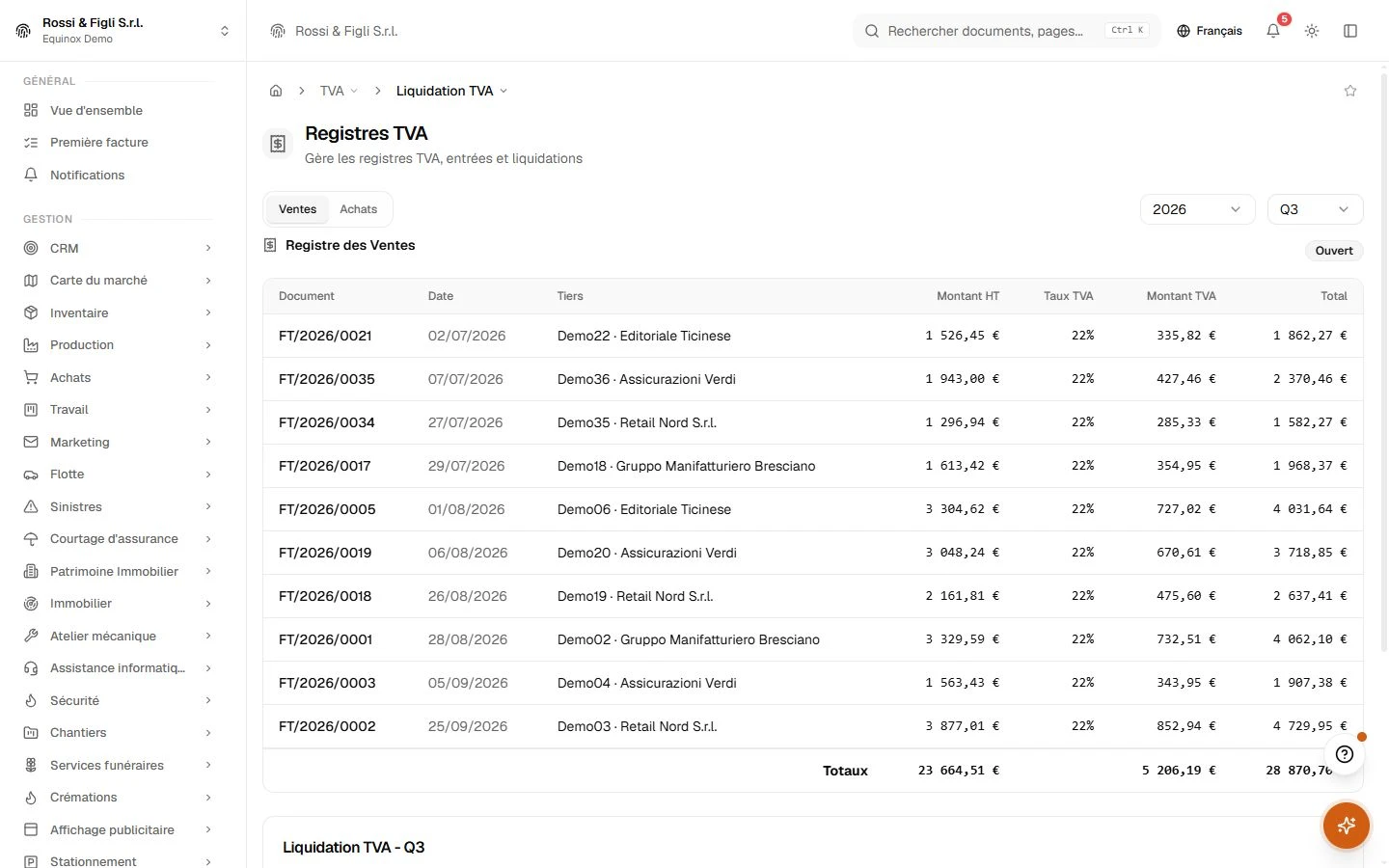Open document FT/2026/0005
1389x868 pixels.
click(327, 509)
